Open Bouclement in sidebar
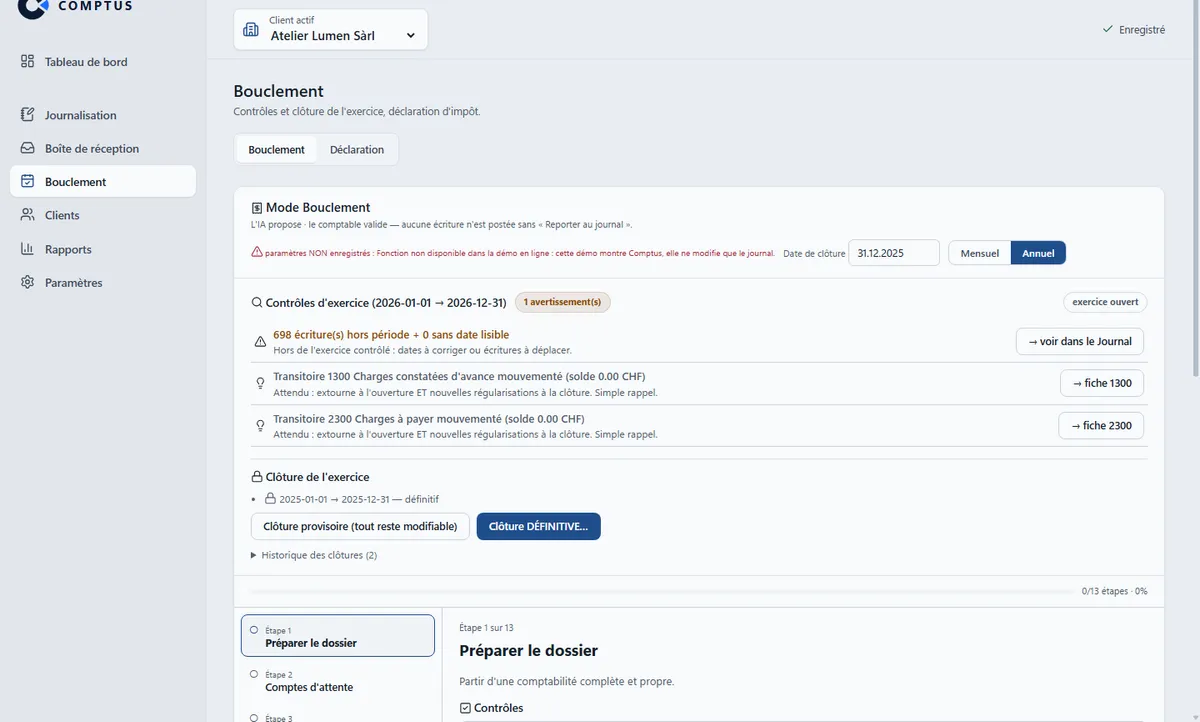Screen dimensions: 1200x722 click(103, 182)
